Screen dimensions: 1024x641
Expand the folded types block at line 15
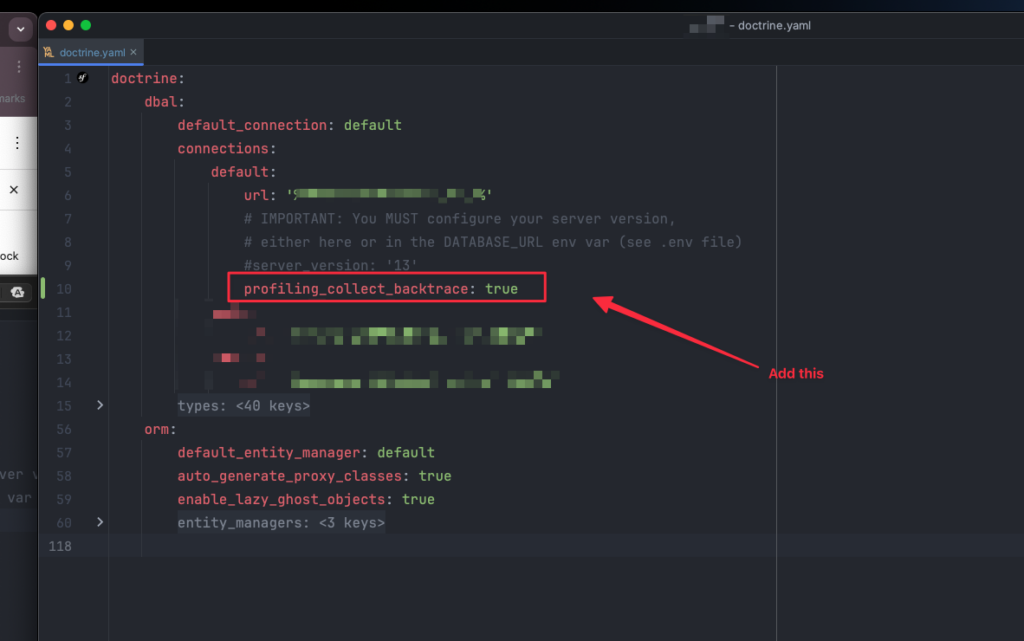coord(98,405)
